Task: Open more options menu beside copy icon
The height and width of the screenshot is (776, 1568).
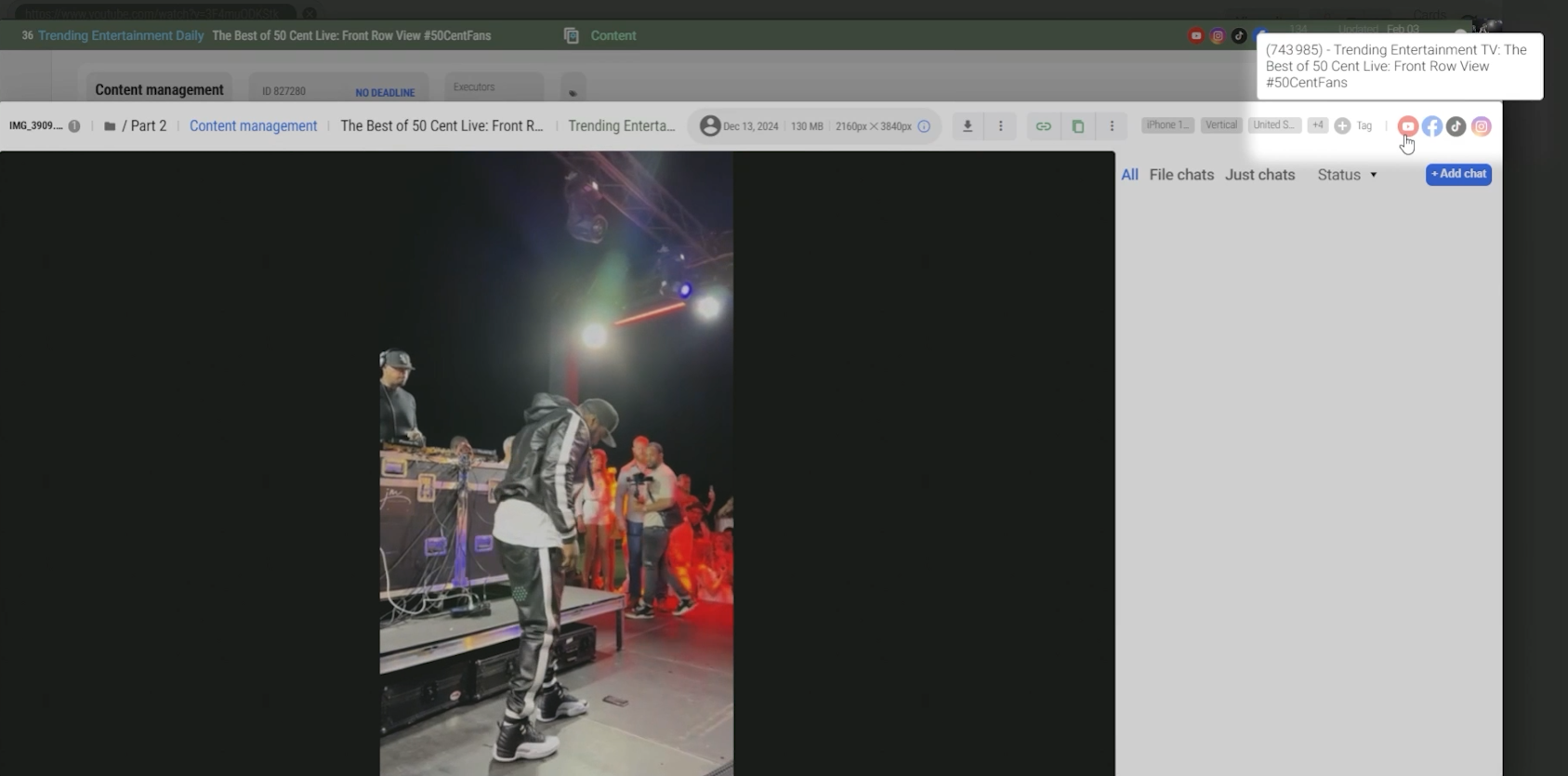Action: pos(1112,126)
